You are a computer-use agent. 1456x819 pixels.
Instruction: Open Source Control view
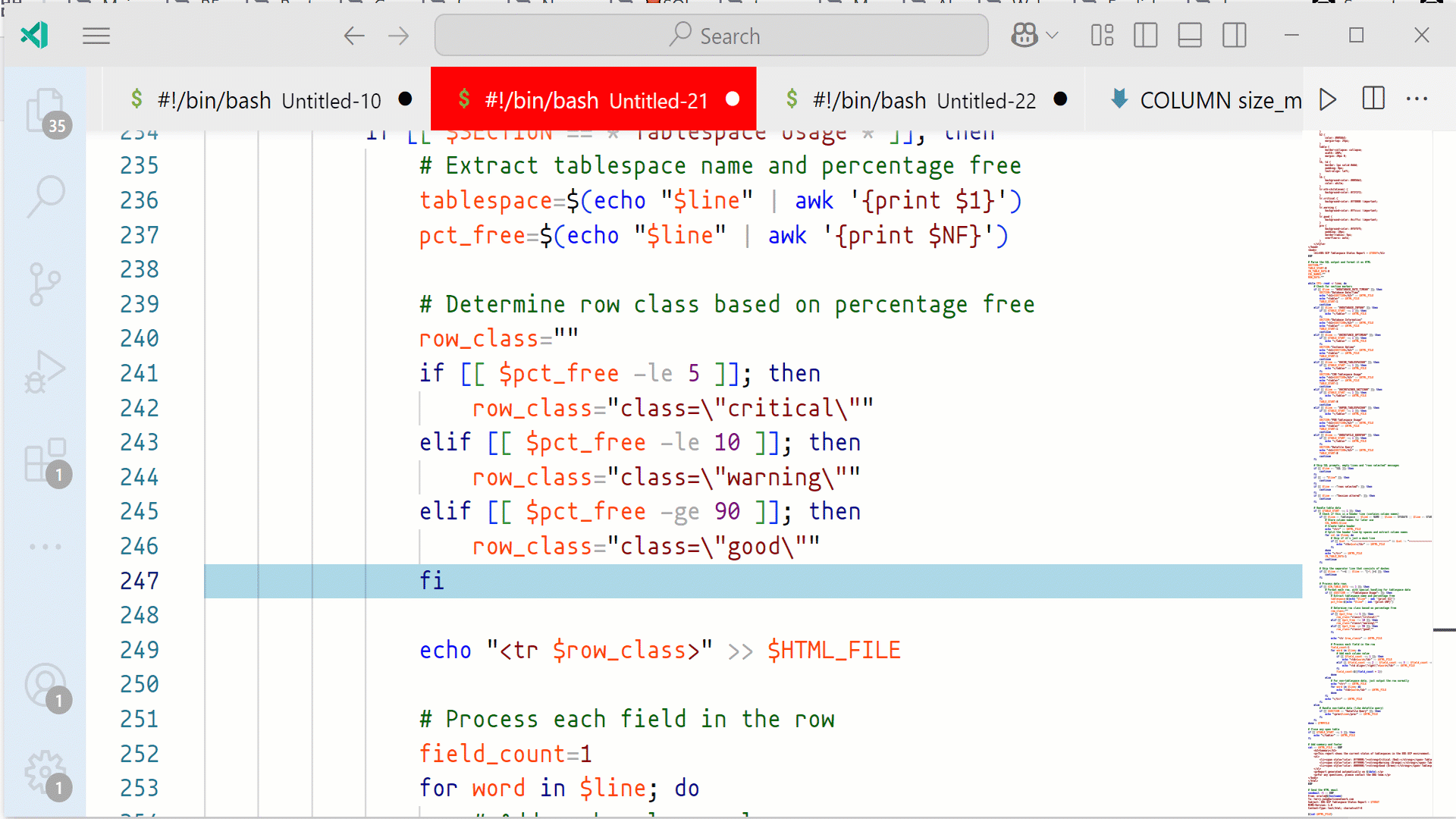(45, 284)
